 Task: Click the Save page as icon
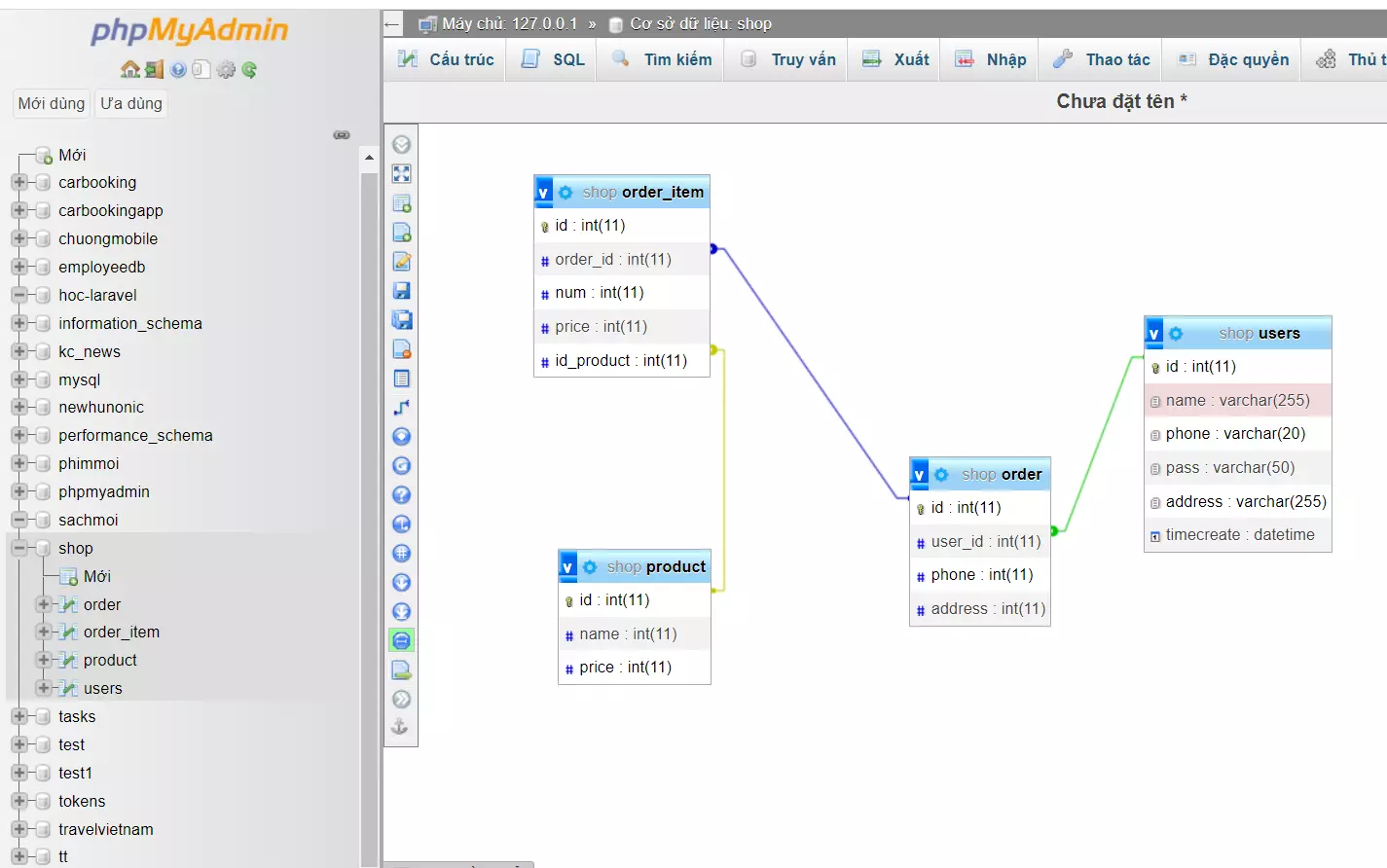pyautogui.click(x=401, y=320)
